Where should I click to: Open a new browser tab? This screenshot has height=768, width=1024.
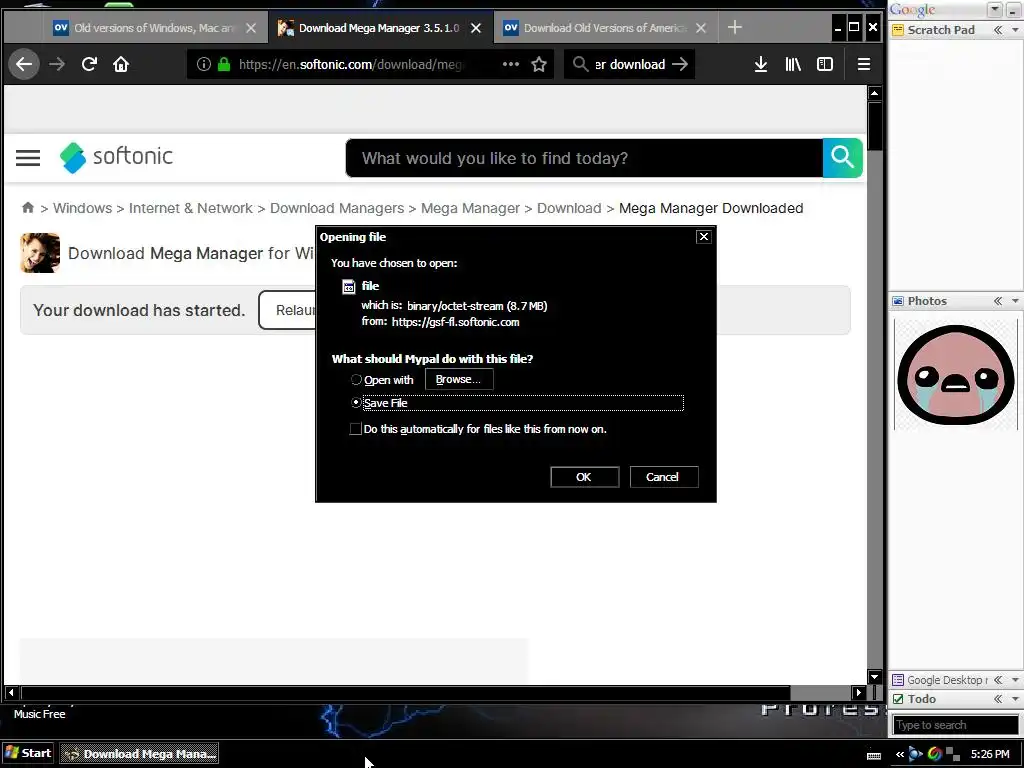(735, 27)
